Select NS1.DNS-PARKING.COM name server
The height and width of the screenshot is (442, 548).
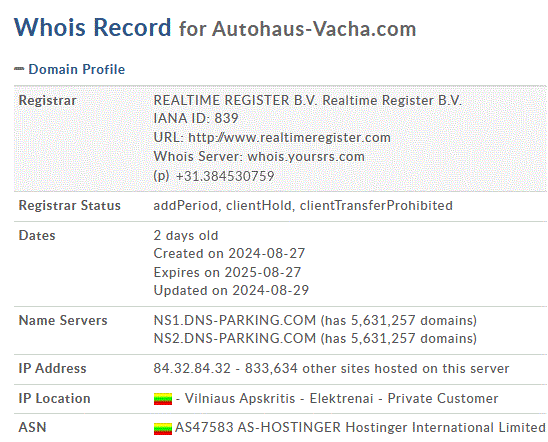coord(235,320)
